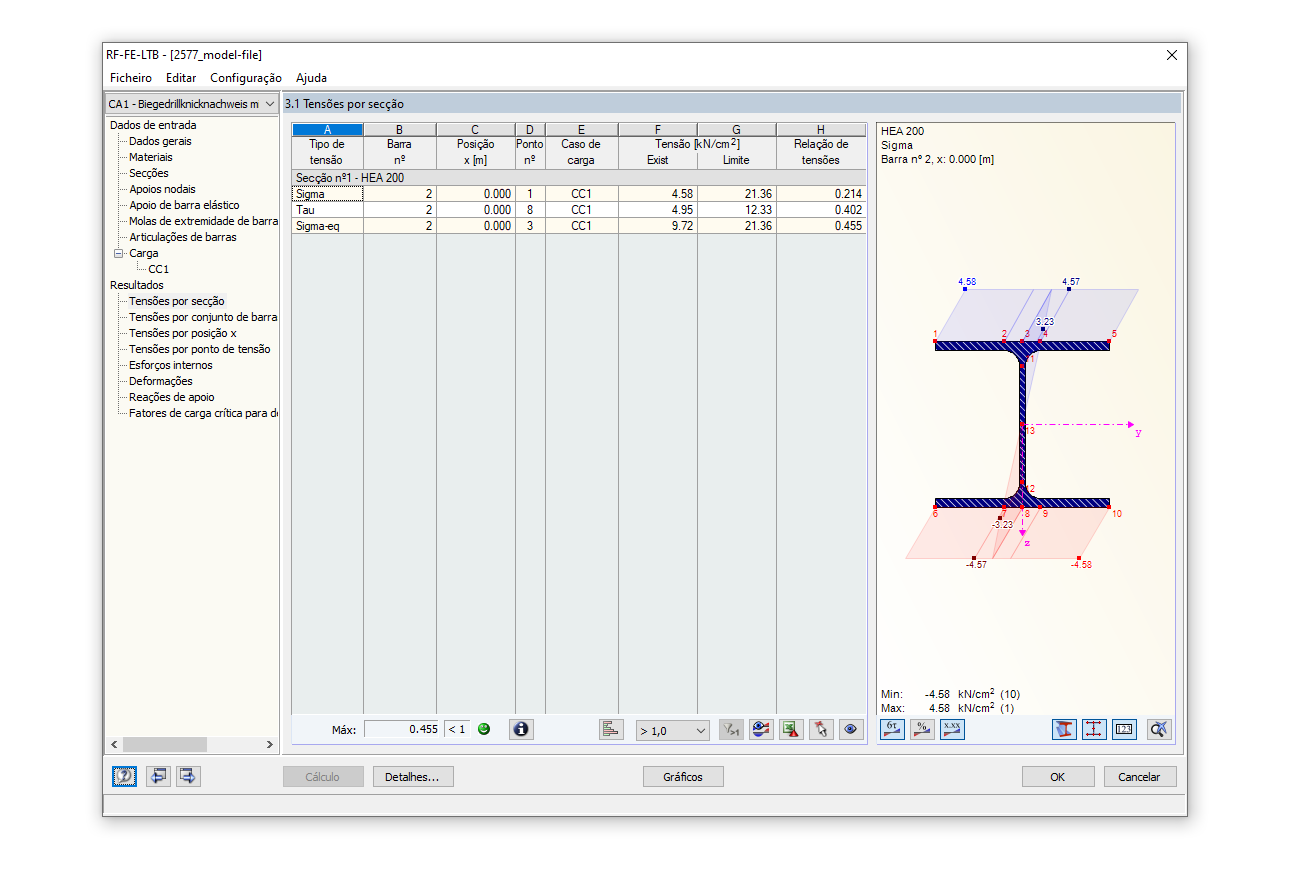1295x873 pixels.
Task: Click the Cálculo button
Action: click(x=323, y=777)
